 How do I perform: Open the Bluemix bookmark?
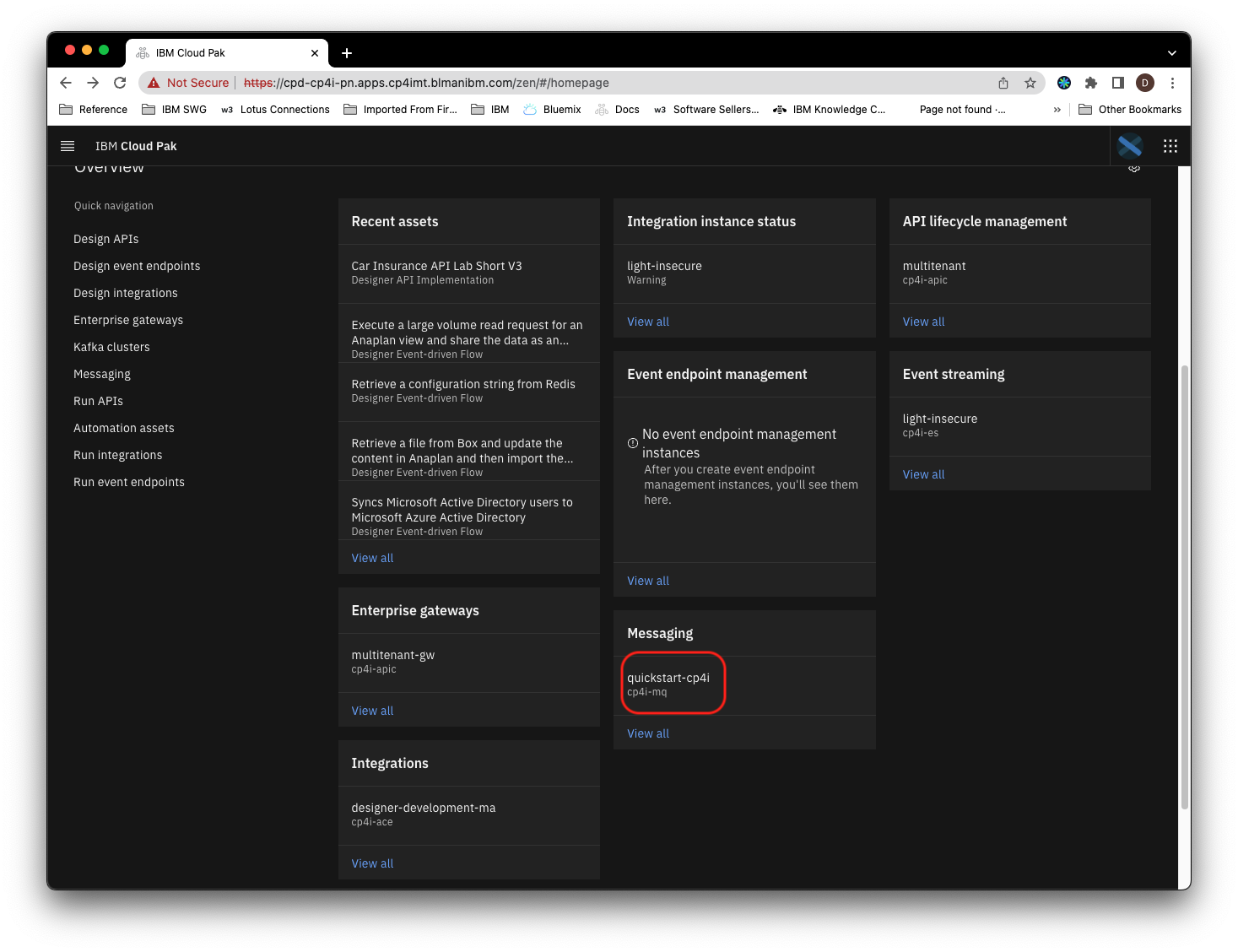[552, 110]
